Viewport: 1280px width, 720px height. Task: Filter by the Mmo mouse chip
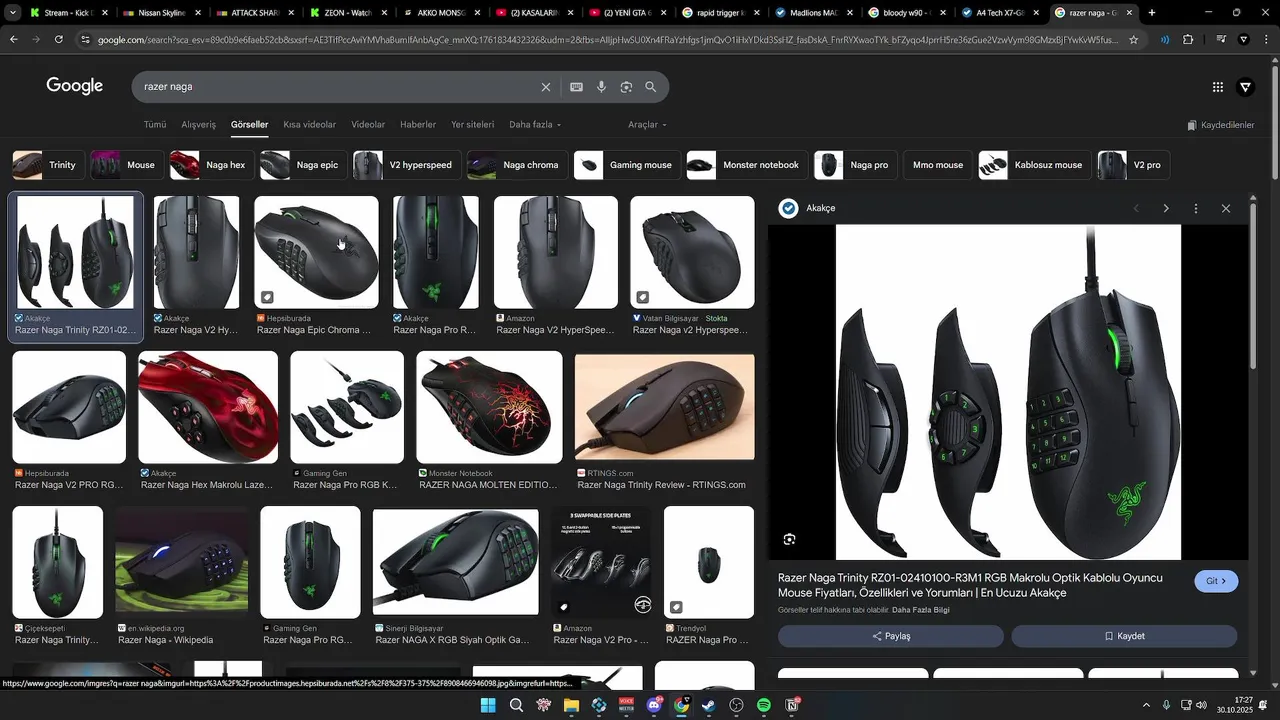click(x=937, y=165)
